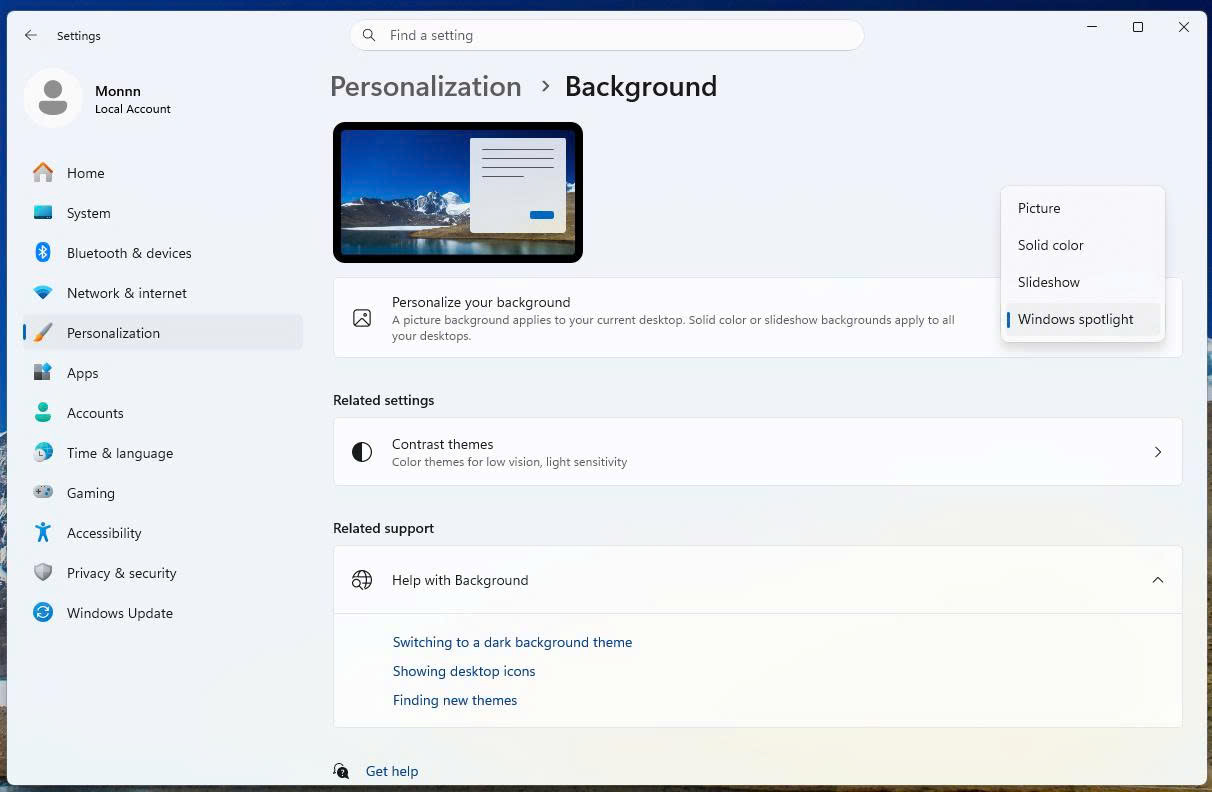Click the Related settings heading
This screenshot has height=792, width=1212.
pyautogui.click(x=384, y=400)
